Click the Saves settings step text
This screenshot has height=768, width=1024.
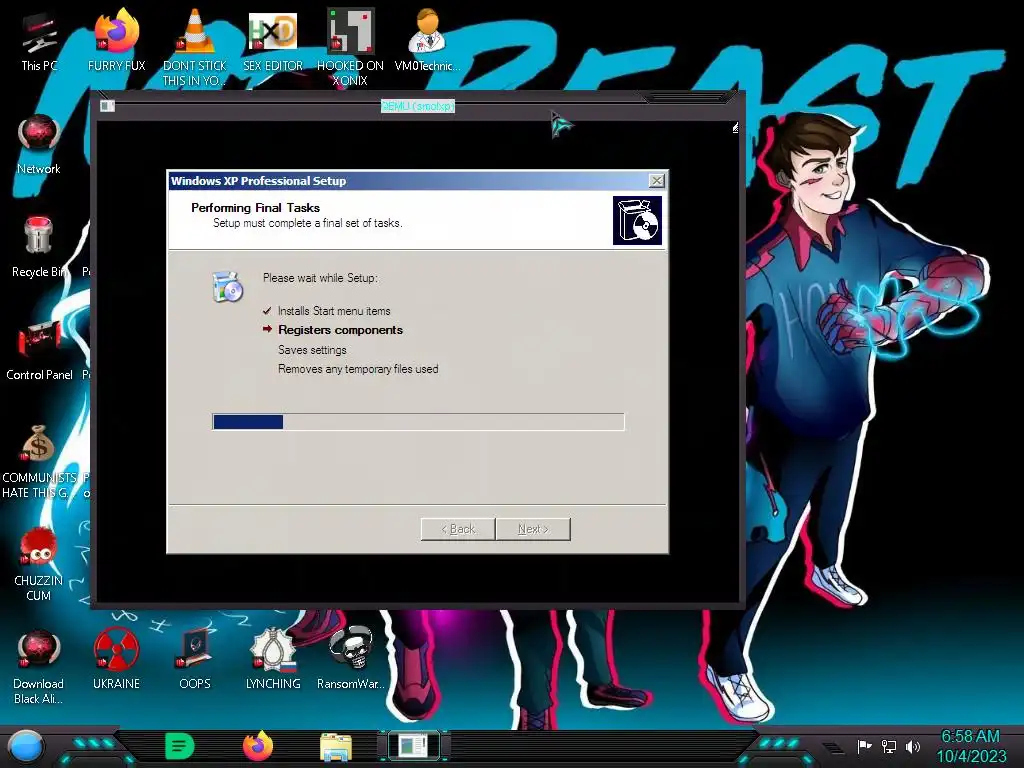312,349
